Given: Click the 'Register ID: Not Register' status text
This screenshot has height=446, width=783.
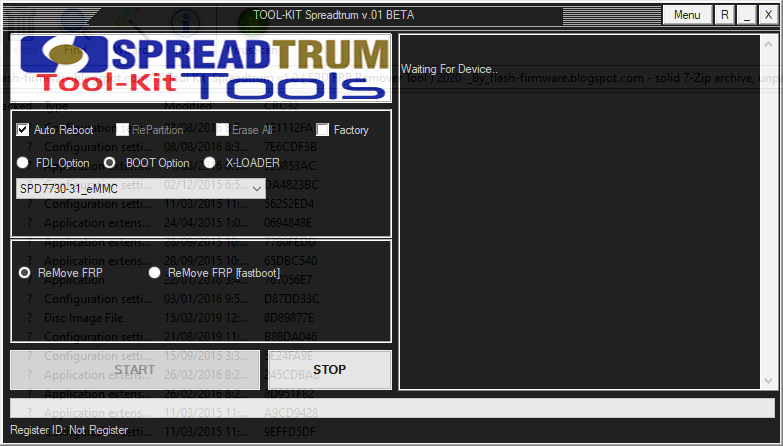Looking at the screenshot, I should [69, 430].
